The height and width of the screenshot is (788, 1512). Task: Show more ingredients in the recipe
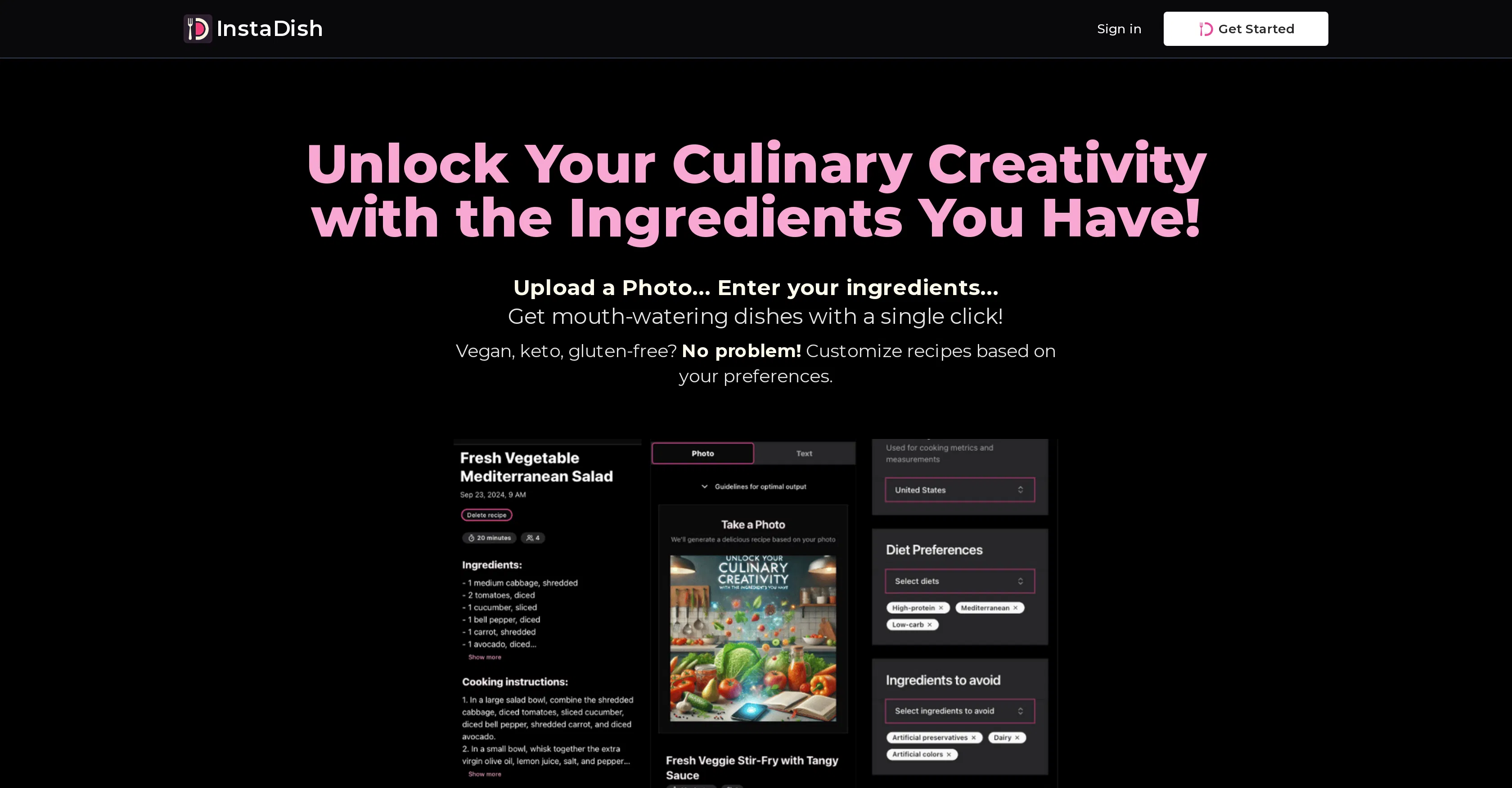click(x=485, y=657)
